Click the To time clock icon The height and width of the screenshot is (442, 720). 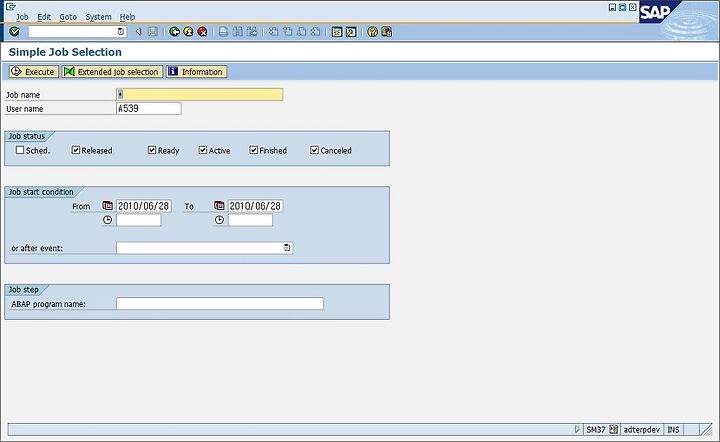(x=219, y=220)
